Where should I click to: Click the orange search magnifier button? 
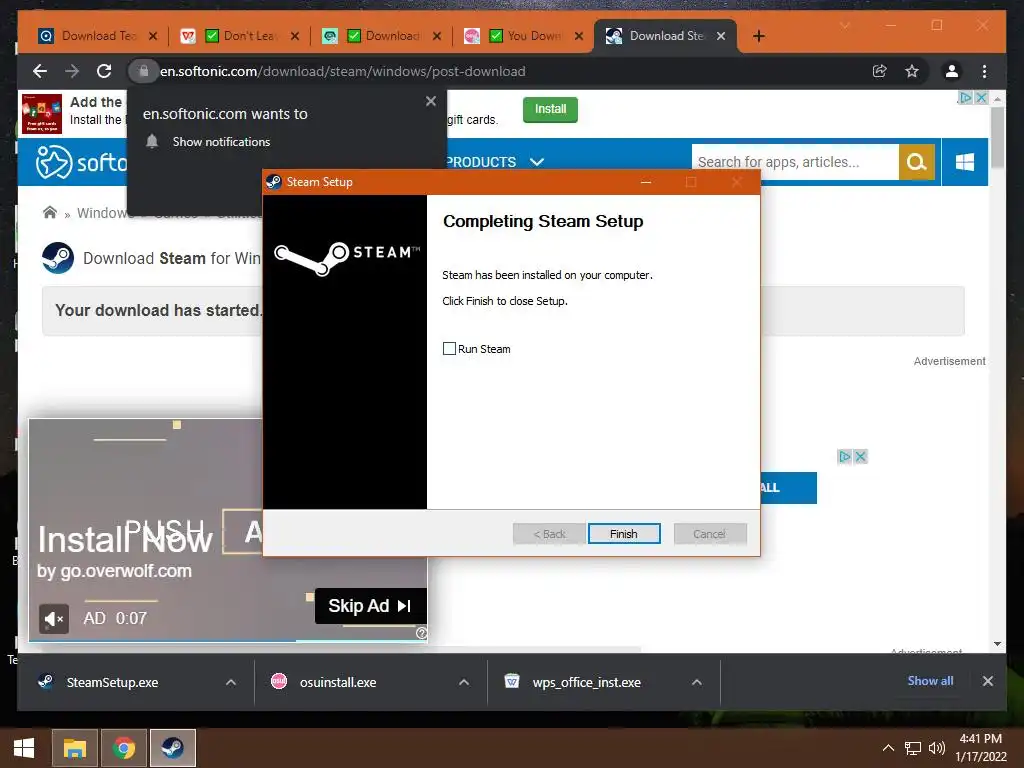916,161
